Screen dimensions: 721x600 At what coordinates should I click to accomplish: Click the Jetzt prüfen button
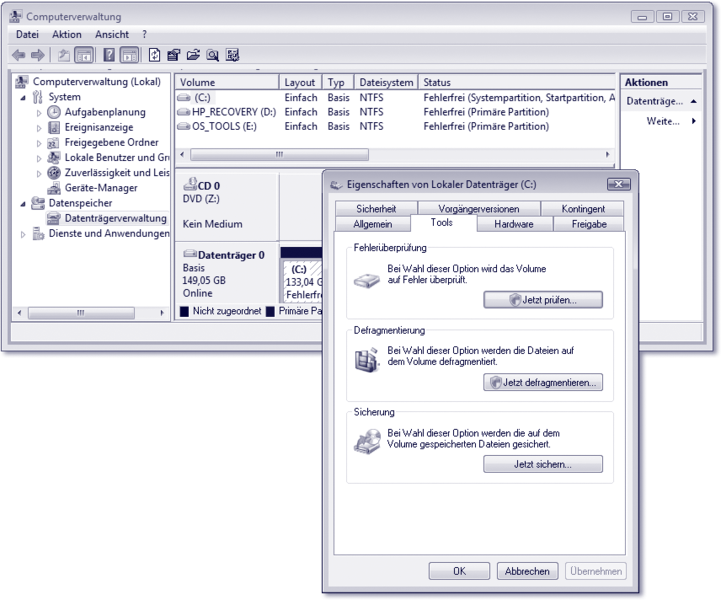click(x=543, y=300)
